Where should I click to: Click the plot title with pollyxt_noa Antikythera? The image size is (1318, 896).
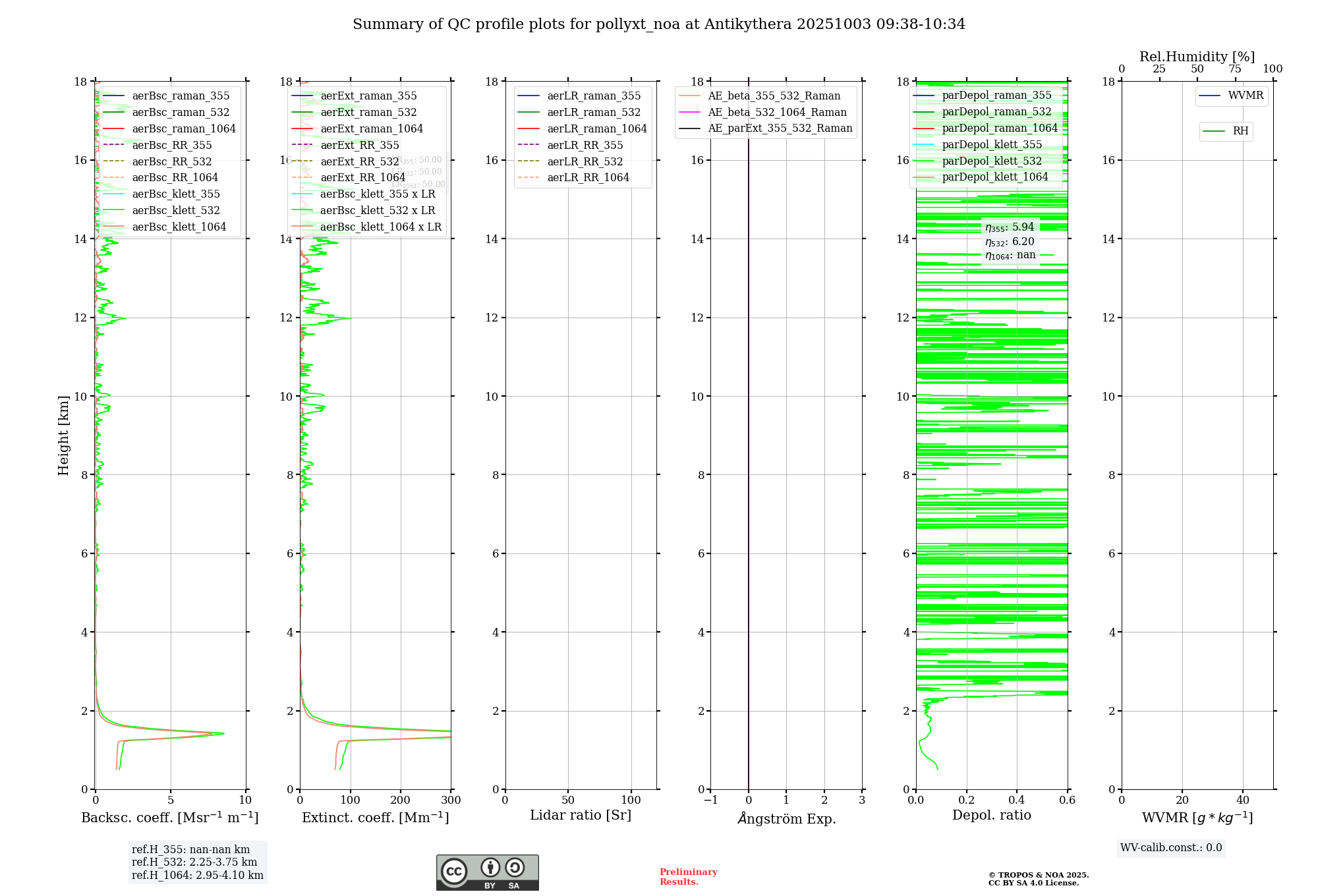tap(659, 24)
